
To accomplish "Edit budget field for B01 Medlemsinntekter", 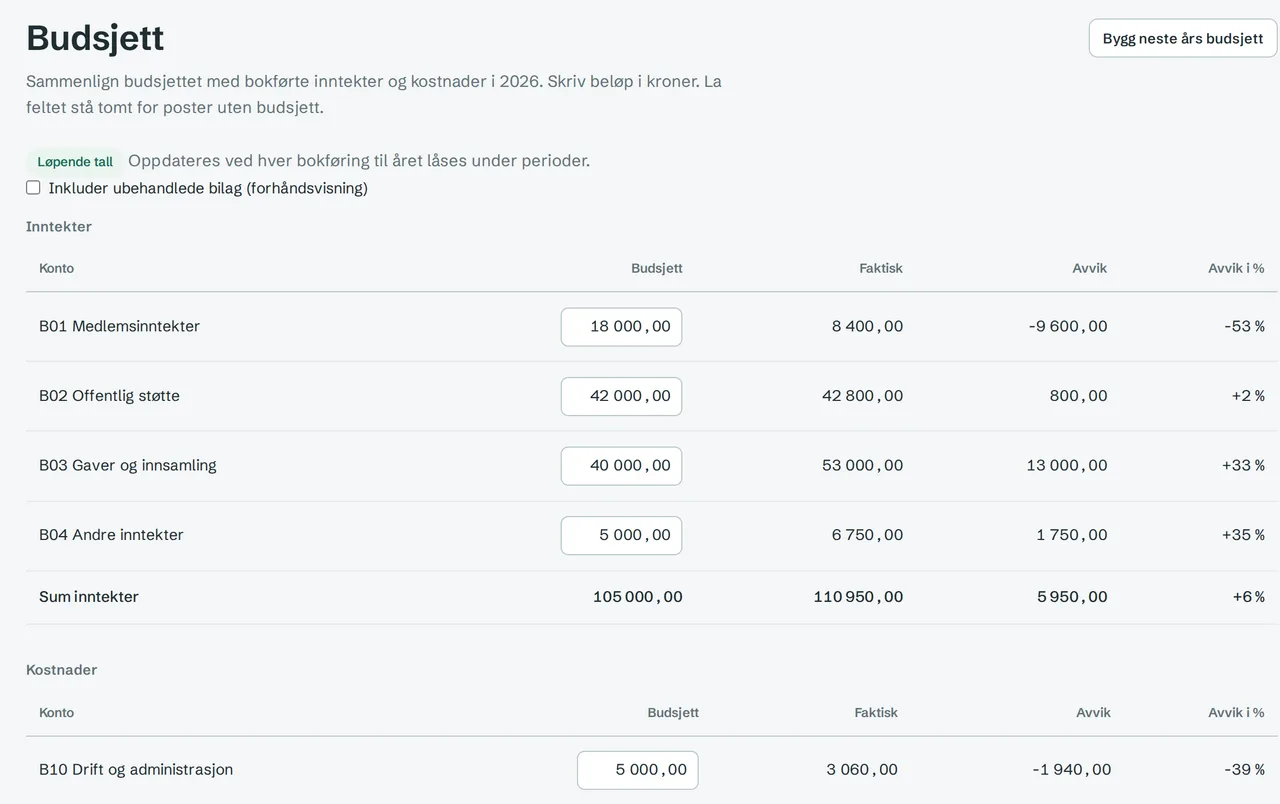I will pyautogui.click(x=621, y=327).
